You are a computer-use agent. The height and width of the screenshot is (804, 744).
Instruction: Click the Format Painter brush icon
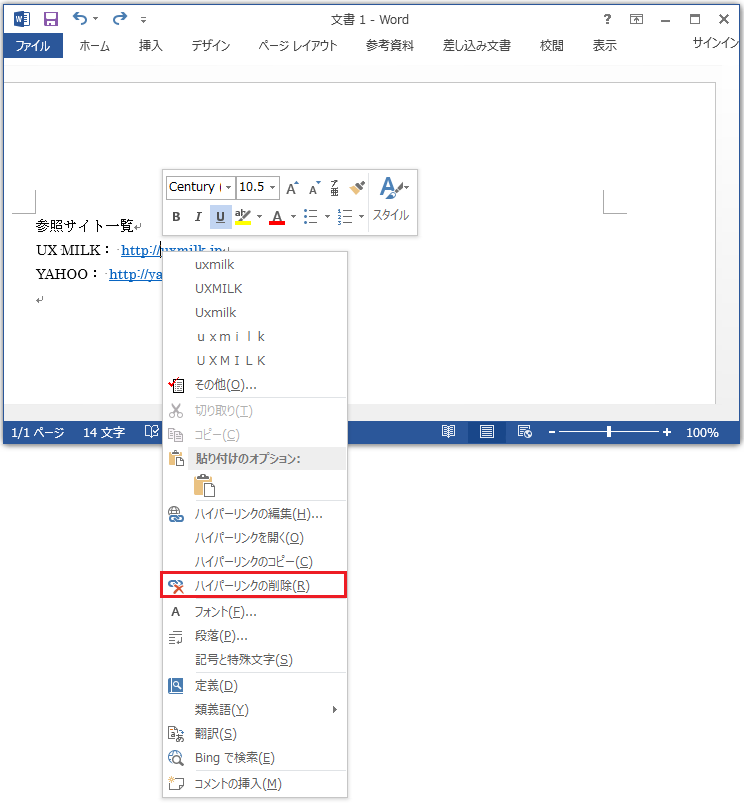[x=357, y=188]
